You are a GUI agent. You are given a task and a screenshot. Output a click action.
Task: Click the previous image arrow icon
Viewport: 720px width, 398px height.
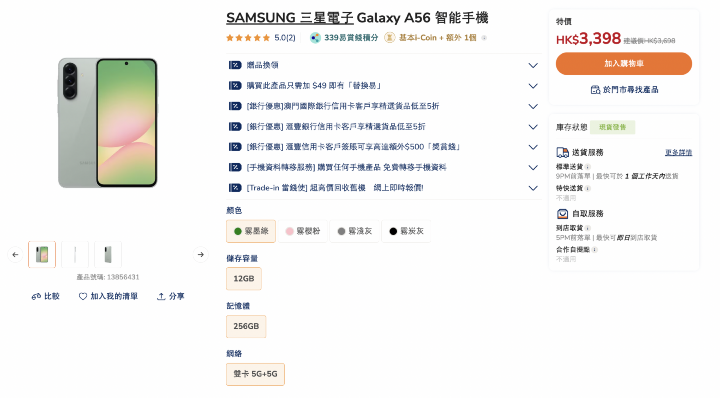coord(15,254)
